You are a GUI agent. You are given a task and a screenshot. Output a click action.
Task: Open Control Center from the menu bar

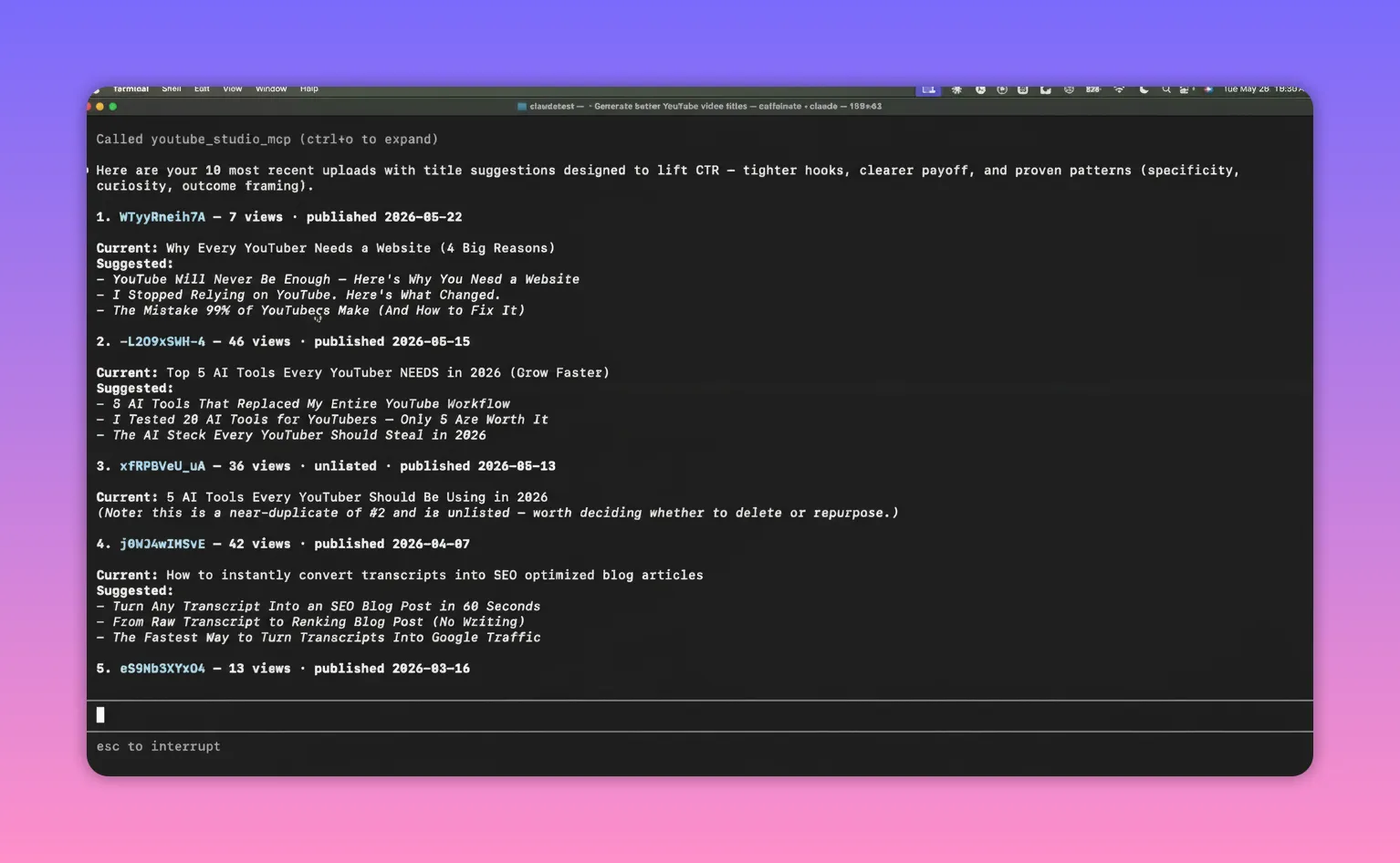(1185, 89)
